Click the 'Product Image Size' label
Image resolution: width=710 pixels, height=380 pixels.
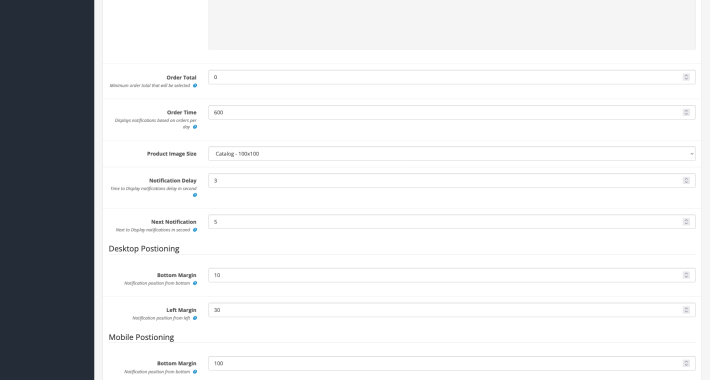(172, 154)
